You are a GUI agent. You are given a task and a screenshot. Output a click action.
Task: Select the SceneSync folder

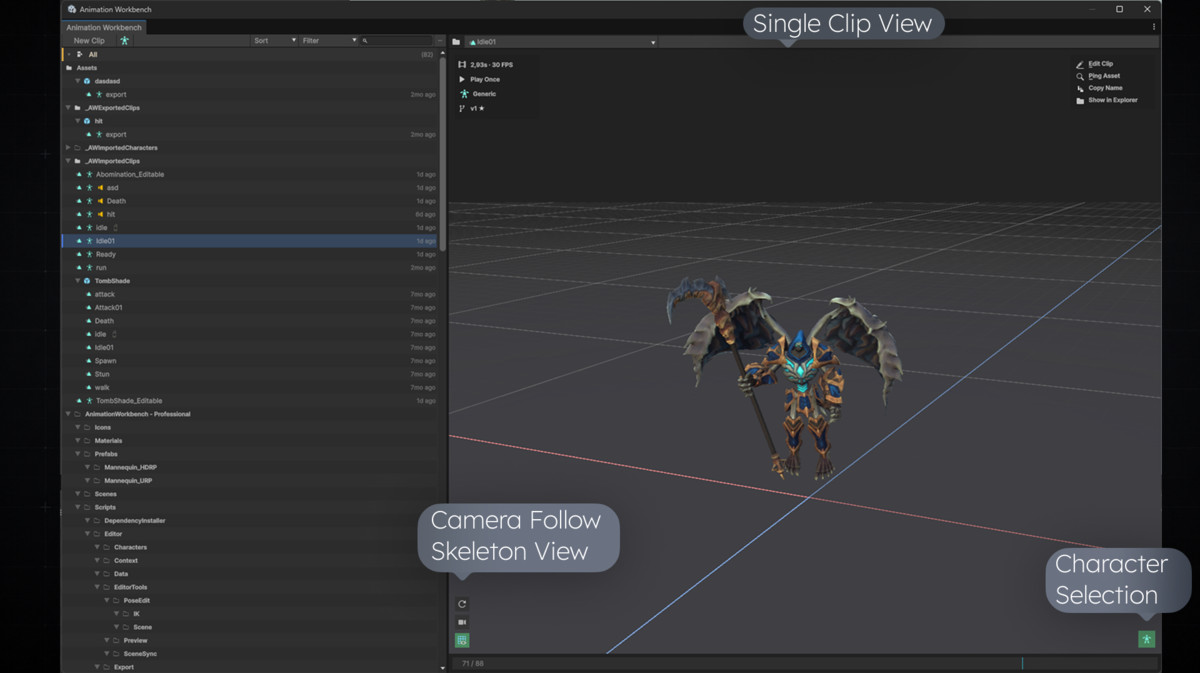(x=250, y=654)
